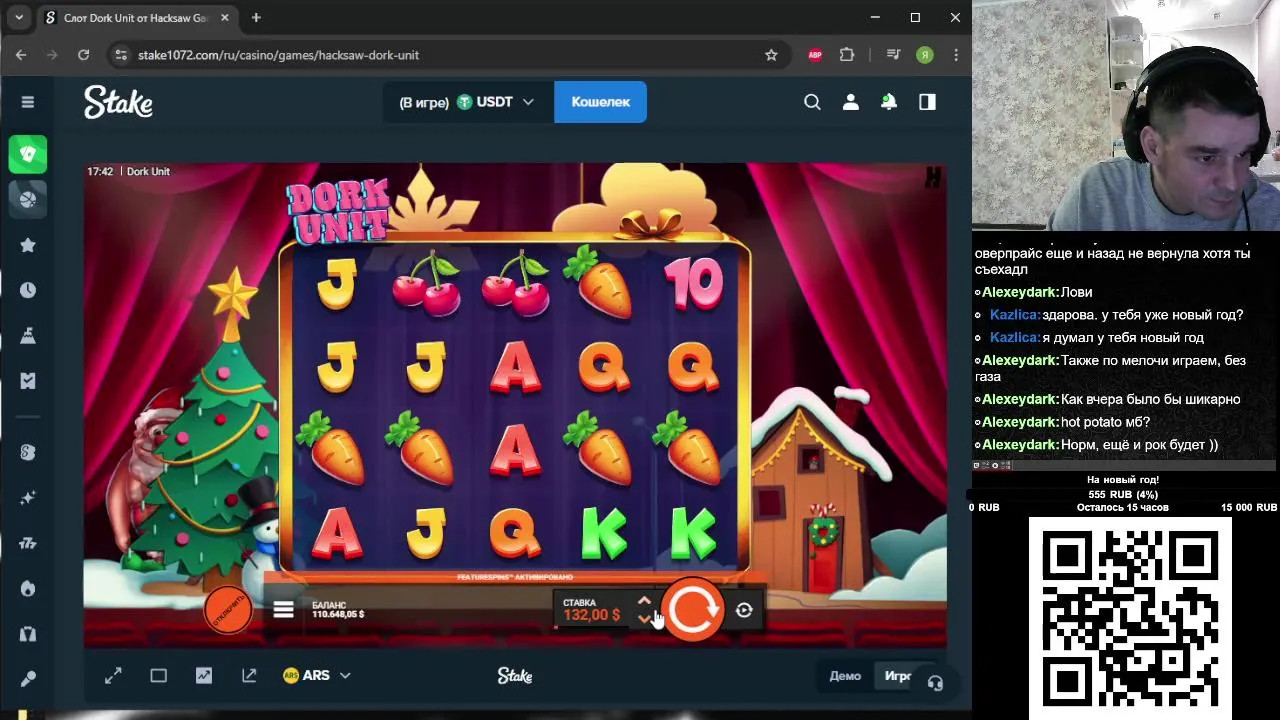Open the ABP ad blocker extension icon
Screen dimensions: 1280x720
click(815, 55)
